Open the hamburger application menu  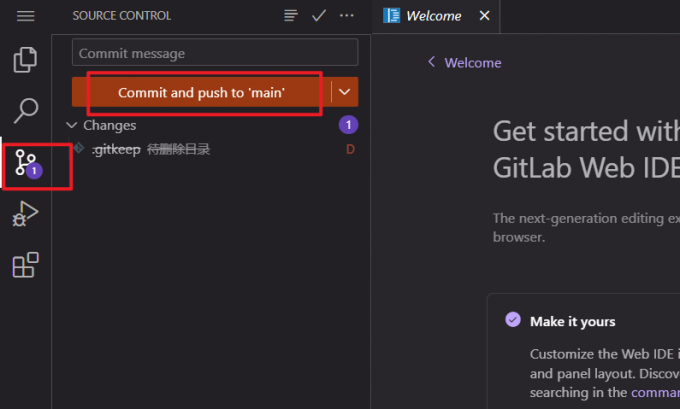point(26,16)
